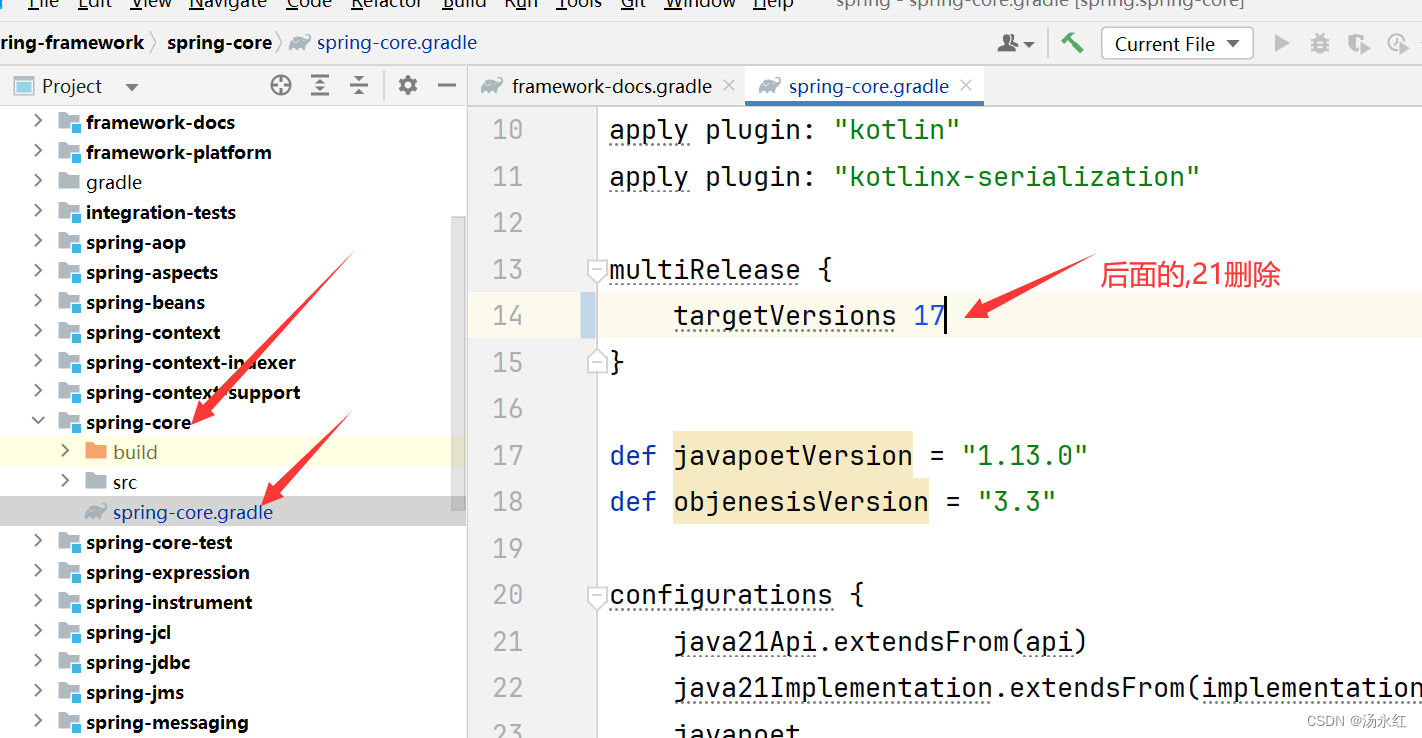Click the Project panel vertical scrollbar

point(458,363)
